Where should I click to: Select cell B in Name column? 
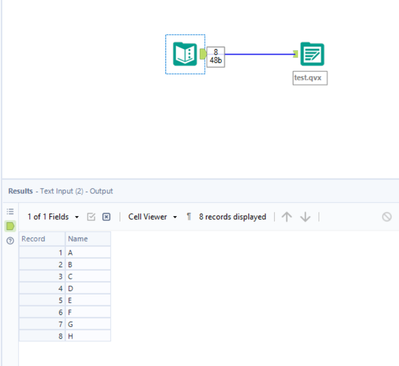click(x=88, y=264)
